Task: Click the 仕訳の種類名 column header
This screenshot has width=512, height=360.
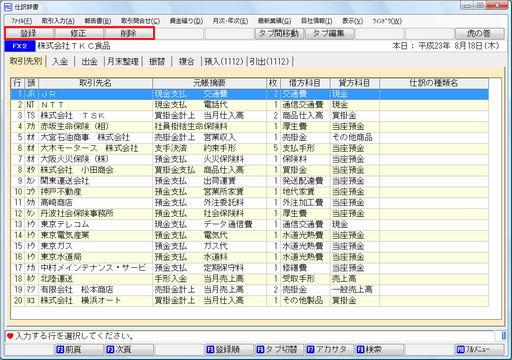Action: (x=434, y=83)
